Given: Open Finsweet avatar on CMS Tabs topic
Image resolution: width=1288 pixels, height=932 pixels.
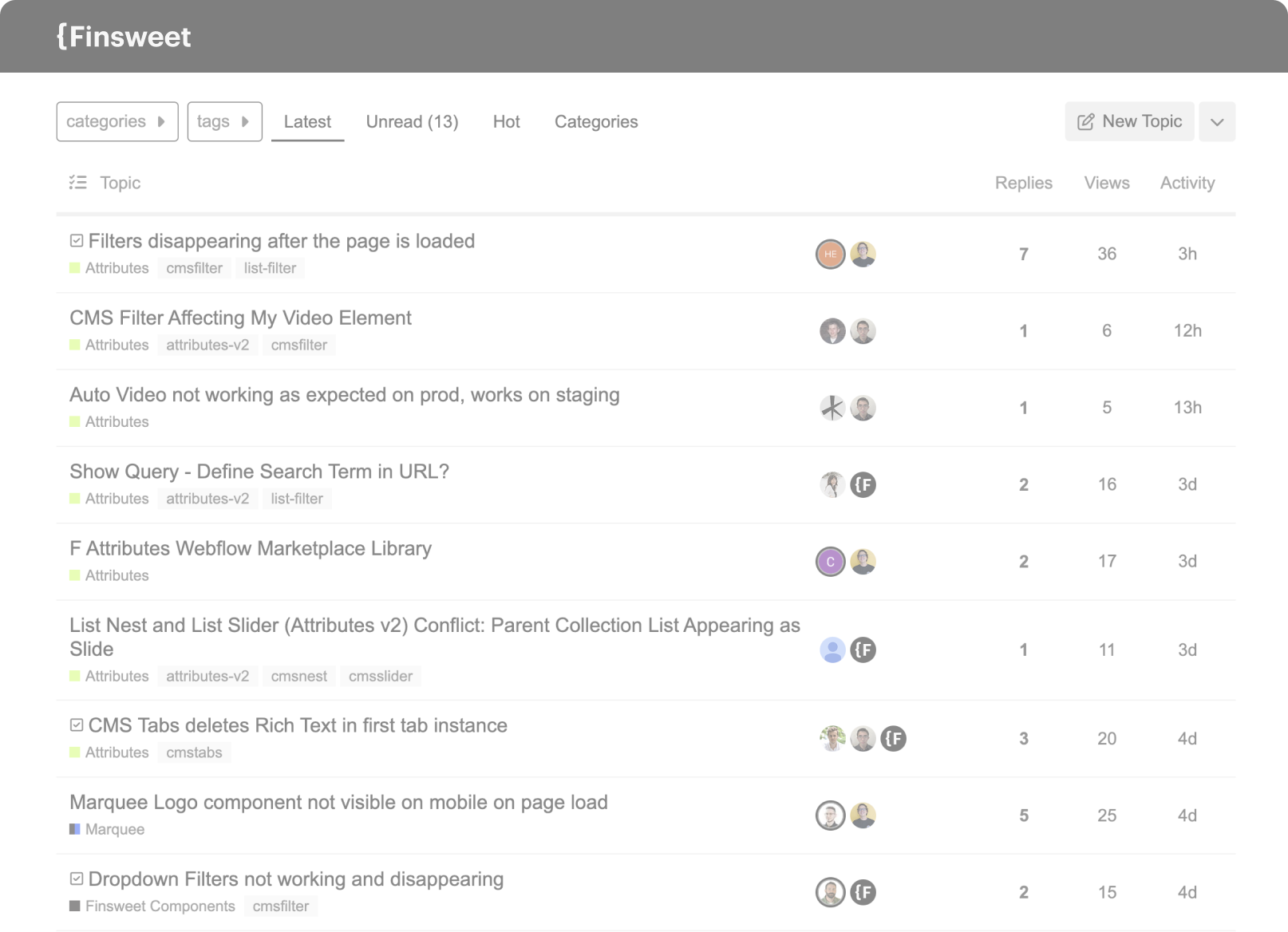Looking at the screenshot, I should click(x=893, y=739).
